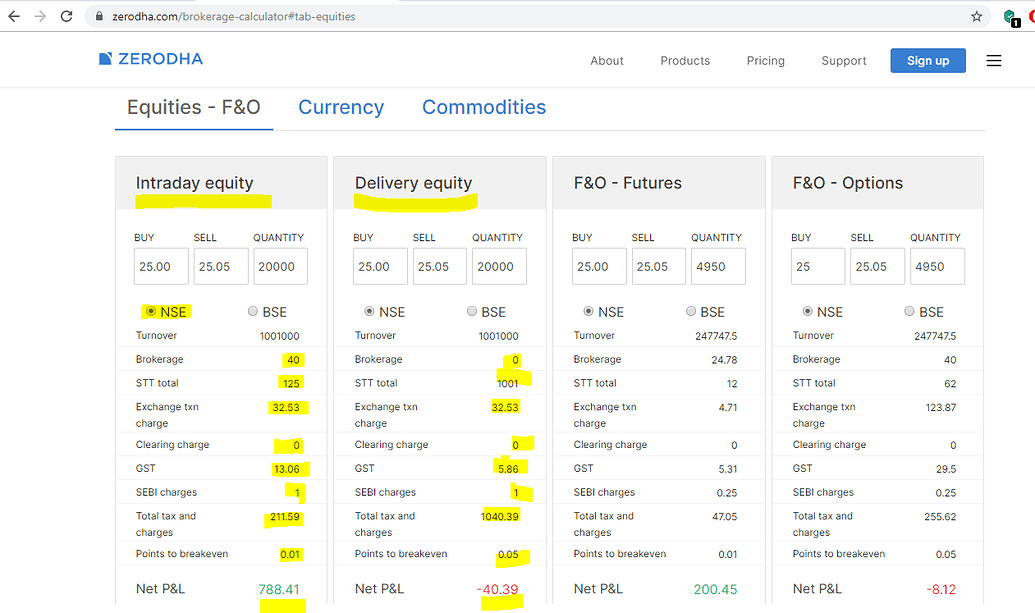1035x613 pixels.
Task: Click the Intraday equity BUY price field
Action: (161, 266)
